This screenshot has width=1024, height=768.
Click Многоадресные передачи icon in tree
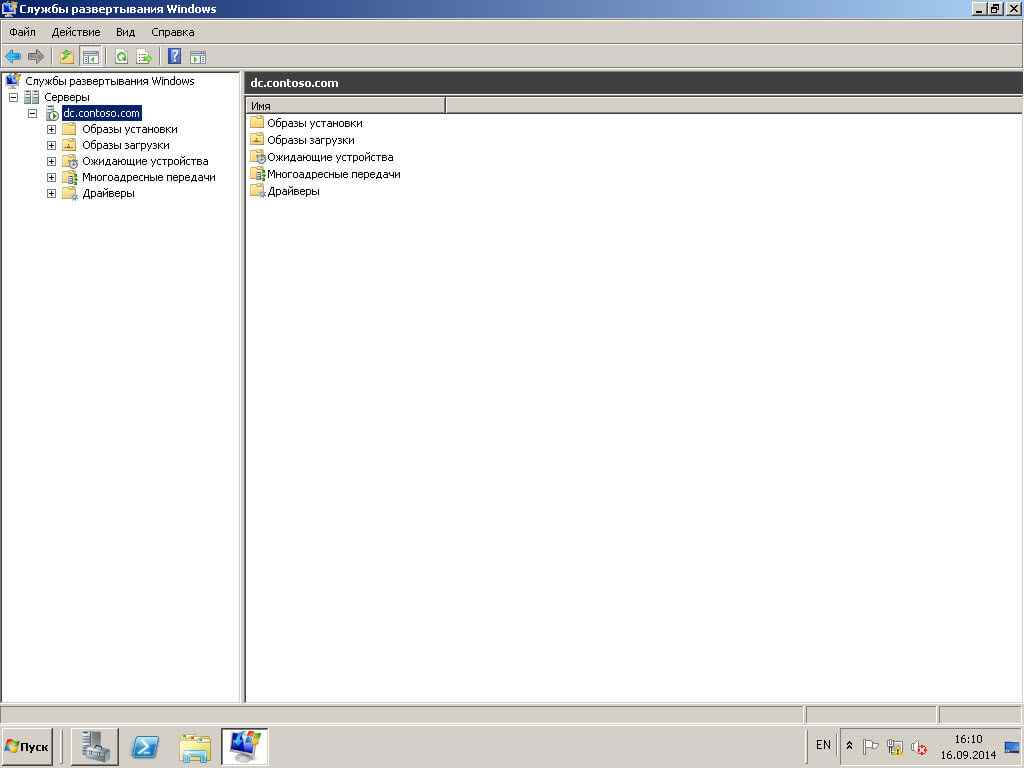tap(70, 177)
